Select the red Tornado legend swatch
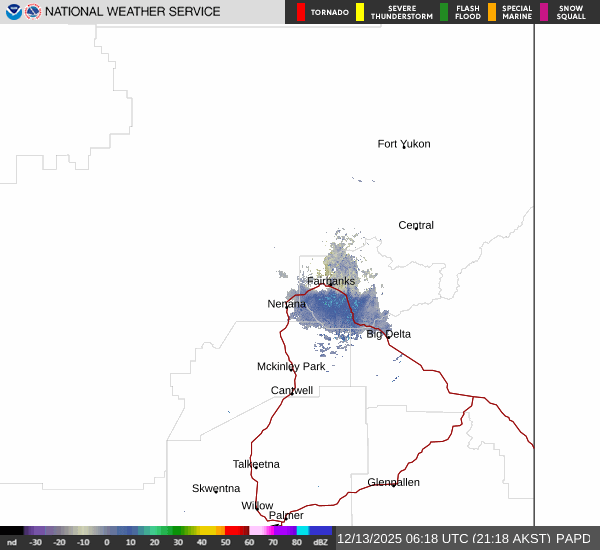This screenshot has height=550, width=600. click(x=301, y=12)
